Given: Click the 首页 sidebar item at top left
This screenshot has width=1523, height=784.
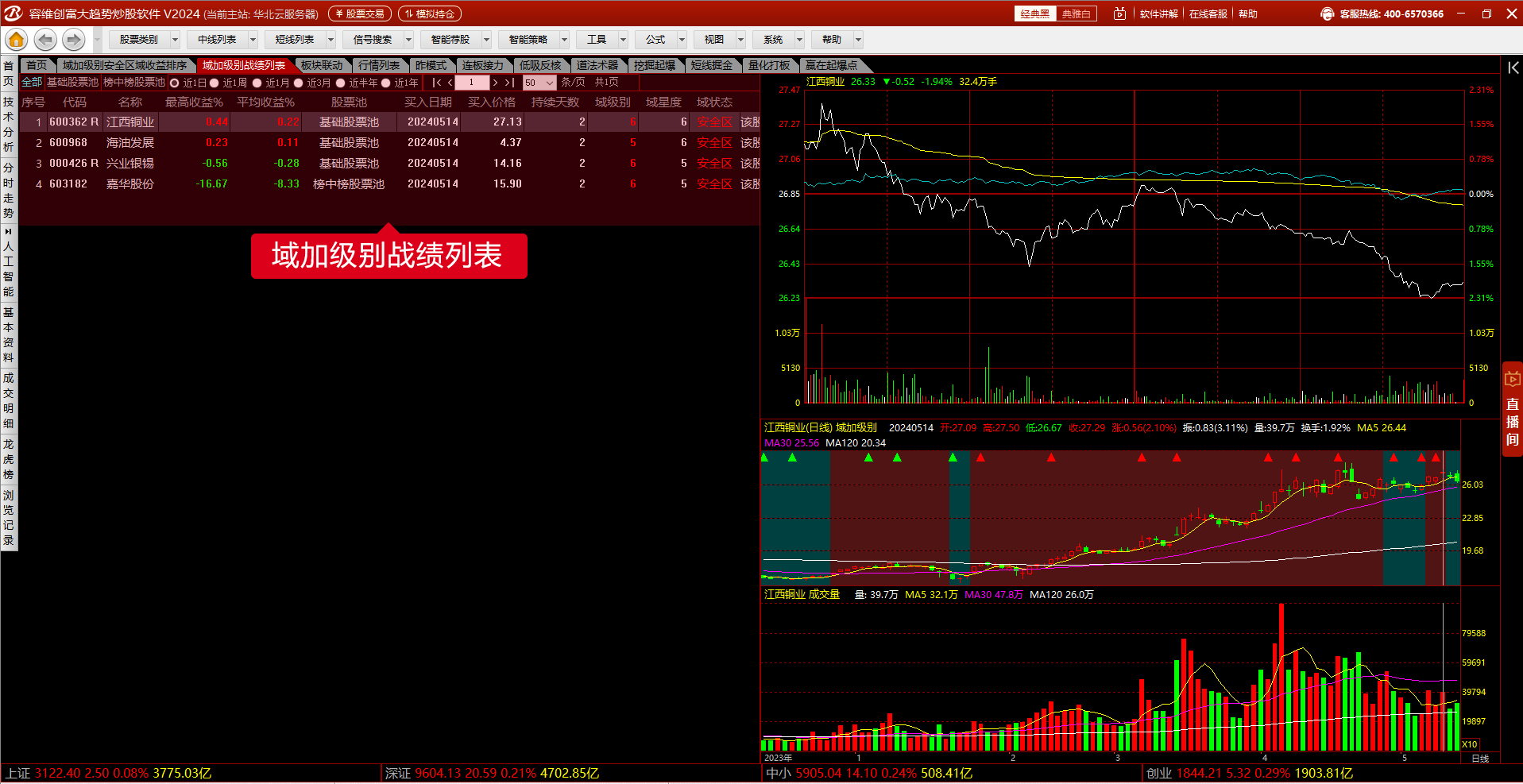Looking at the screenshot, I should (9, 73).
